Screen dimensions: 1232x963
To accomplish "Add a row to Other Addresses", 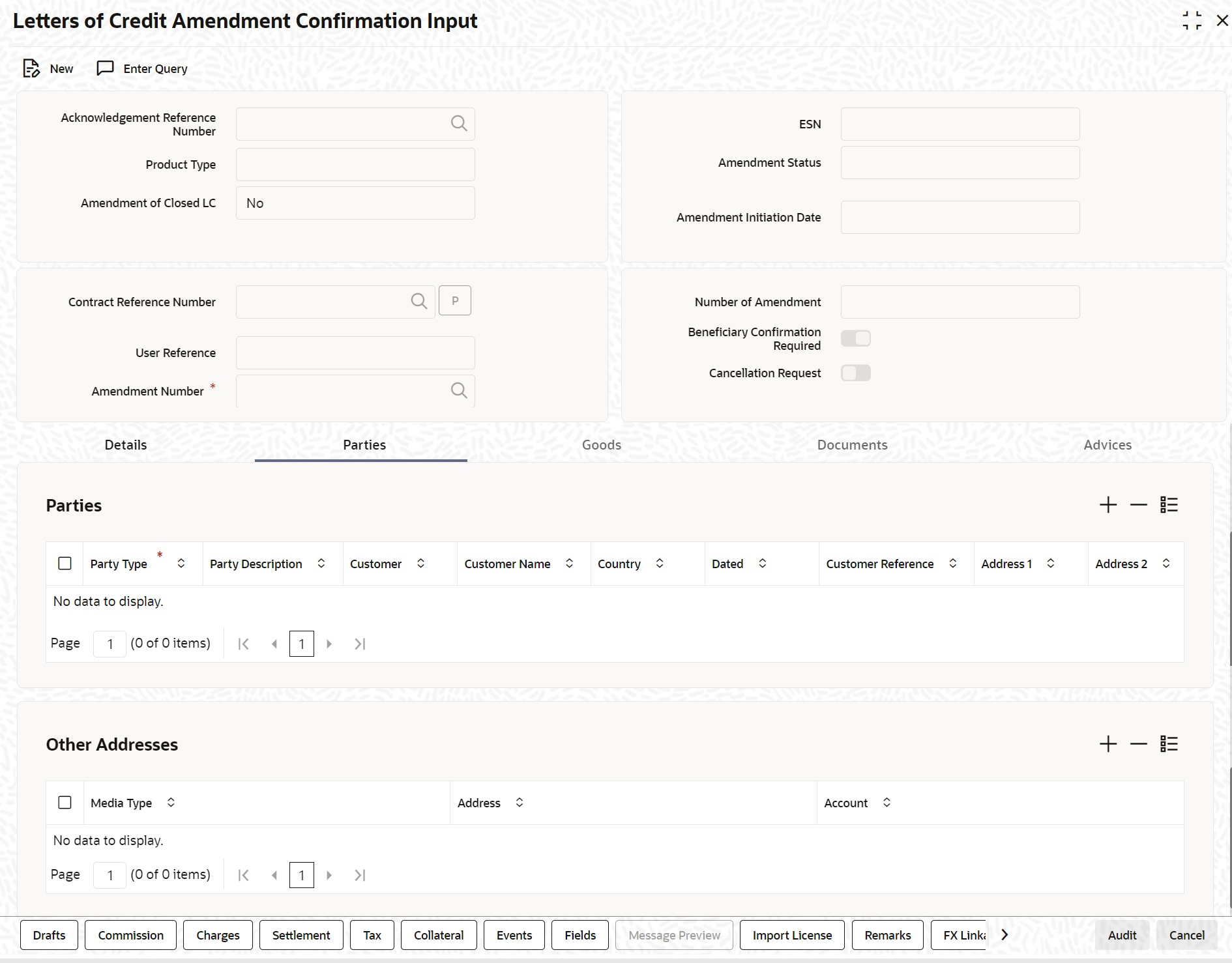I will coord(1108,744).
